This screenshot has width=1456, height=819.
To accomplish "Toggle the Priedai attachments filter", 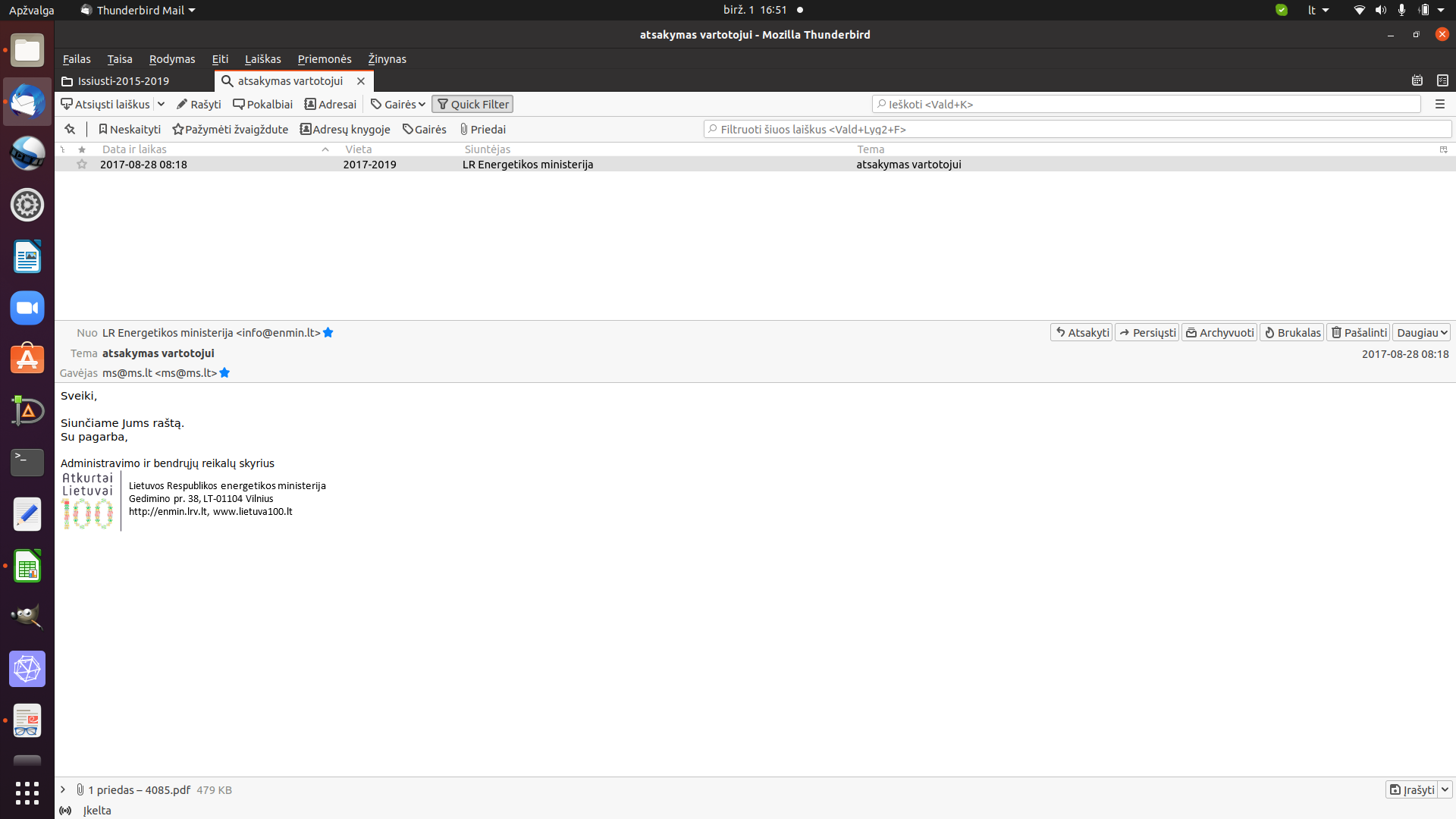I will pyautogui.click(x=483, y=129).
